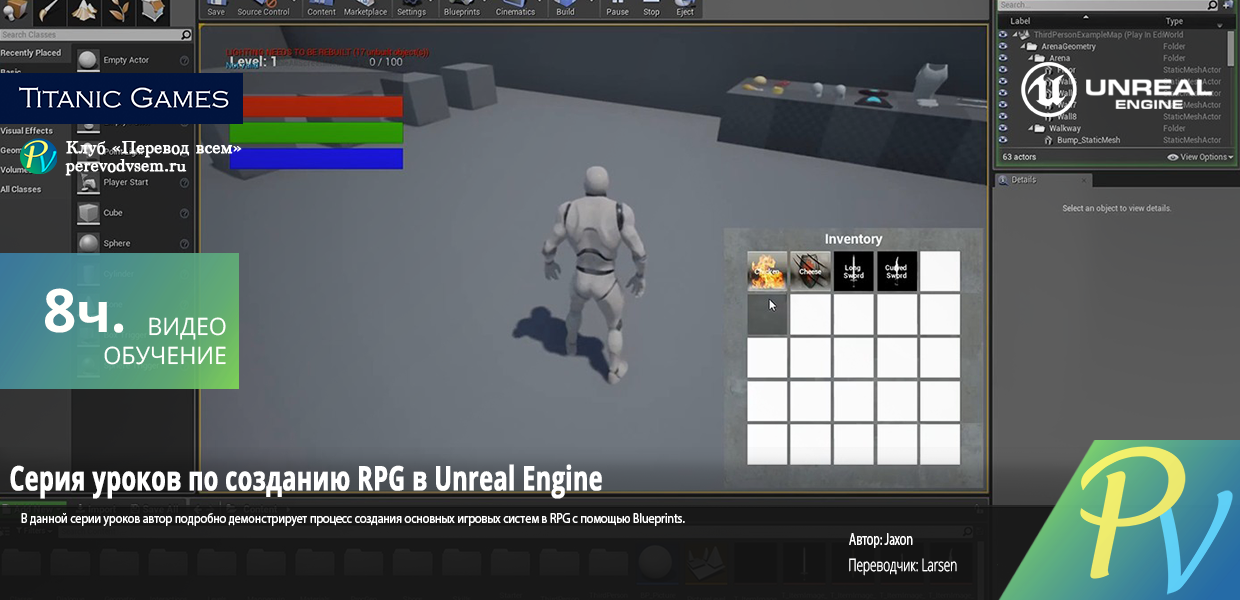Image resolution: width=1240 pixels, height=600 pixels.
Task: Select the All Classes category
Action: [x=21, y=189]
